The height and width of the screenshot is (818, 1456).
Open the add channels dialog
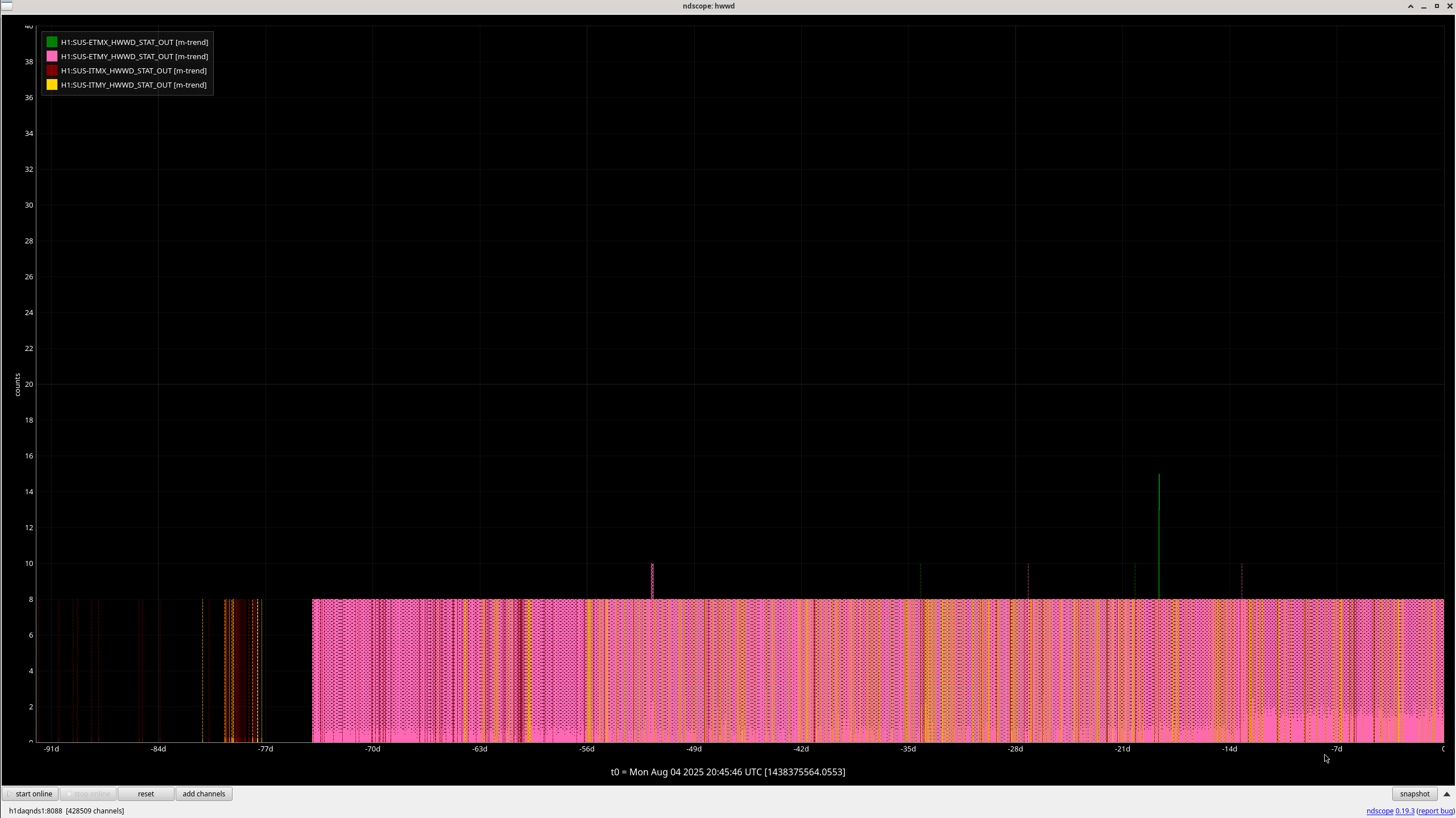click(204, 794)
